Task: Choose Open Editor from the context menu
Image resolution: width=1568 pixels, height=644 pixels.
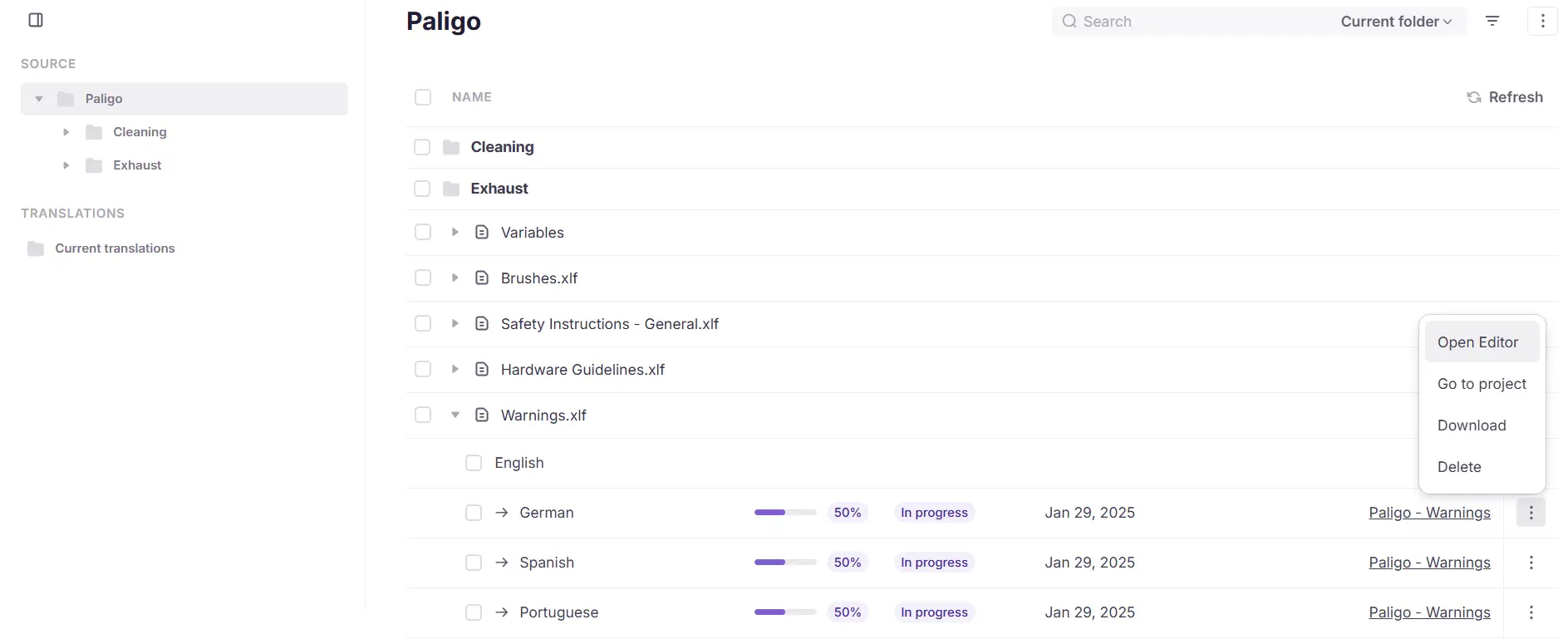Action: coord(1482,342)
